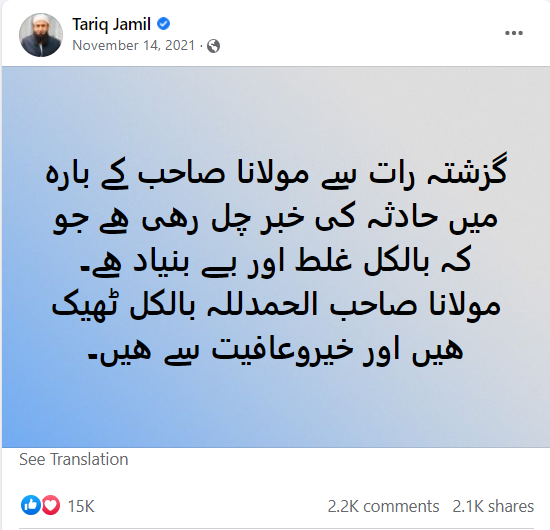Click the public globe privacy icon
This screenshot has height=530, width=550.
(213, 46)
